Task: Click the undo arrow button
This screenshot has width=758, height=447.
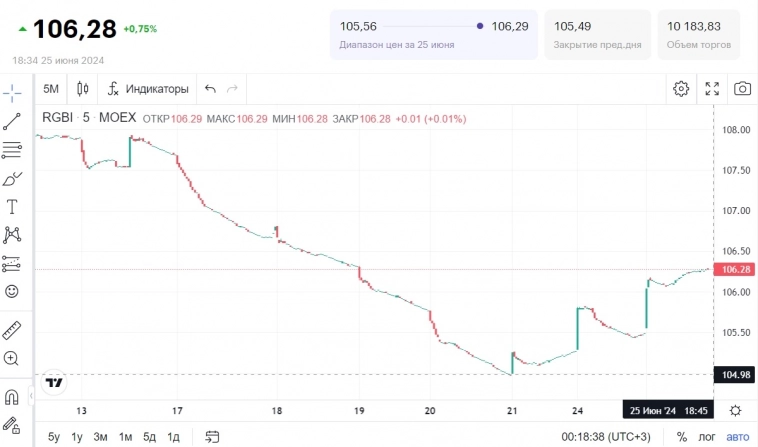Action: click(x=210, y=89)
